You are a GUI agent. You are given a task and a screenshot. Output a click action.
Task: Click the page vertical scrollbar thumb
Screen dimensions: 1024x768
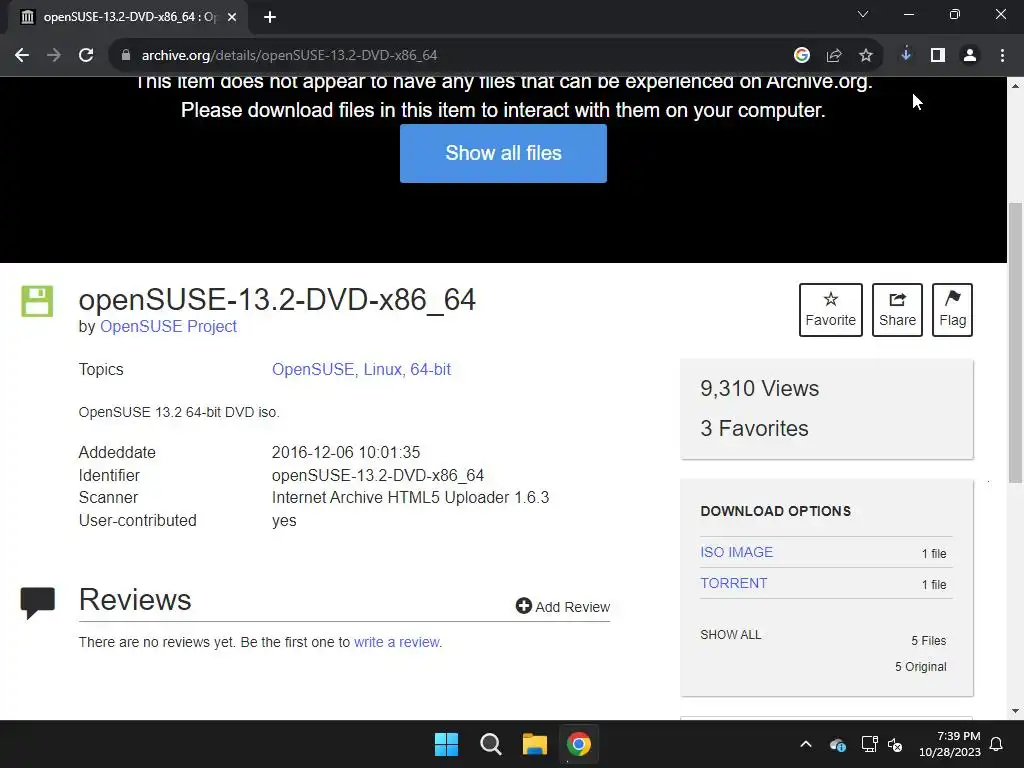(x=1016, y=343)
